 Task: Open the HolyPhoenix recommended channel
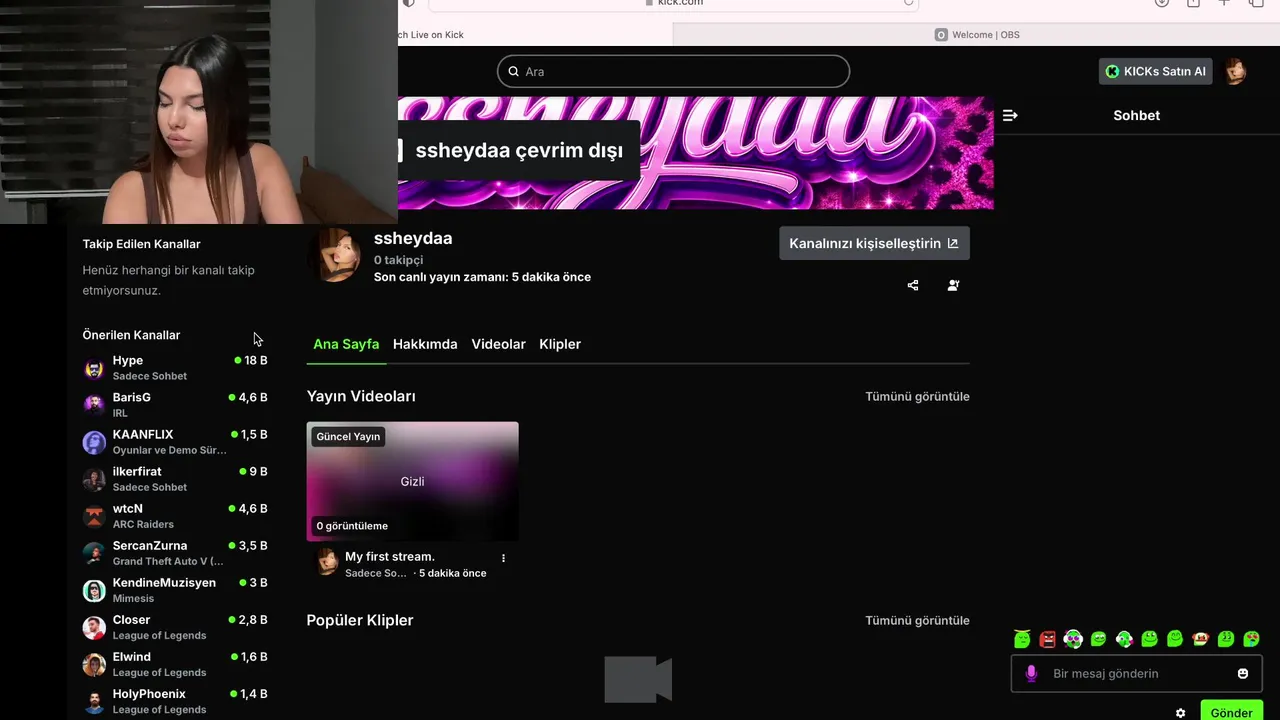click(x=175, y=701)
